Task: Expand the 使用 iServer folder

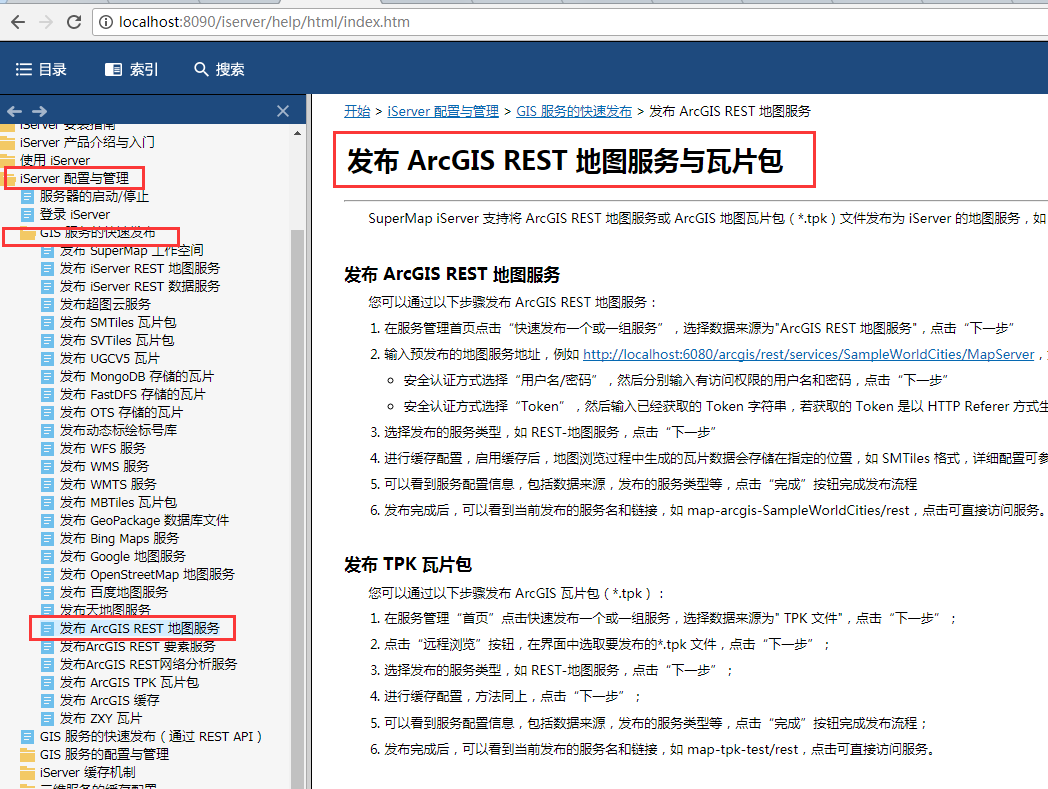Action: (x=55, y=160)
